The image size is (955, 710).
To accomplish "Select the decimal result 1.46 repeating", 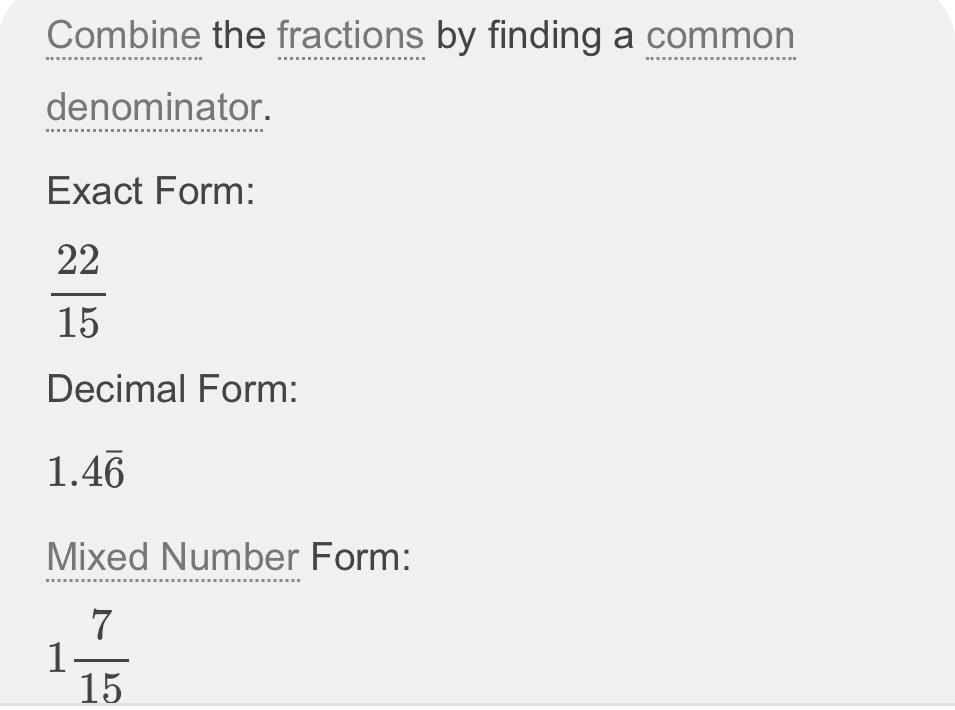I will 86,470.
